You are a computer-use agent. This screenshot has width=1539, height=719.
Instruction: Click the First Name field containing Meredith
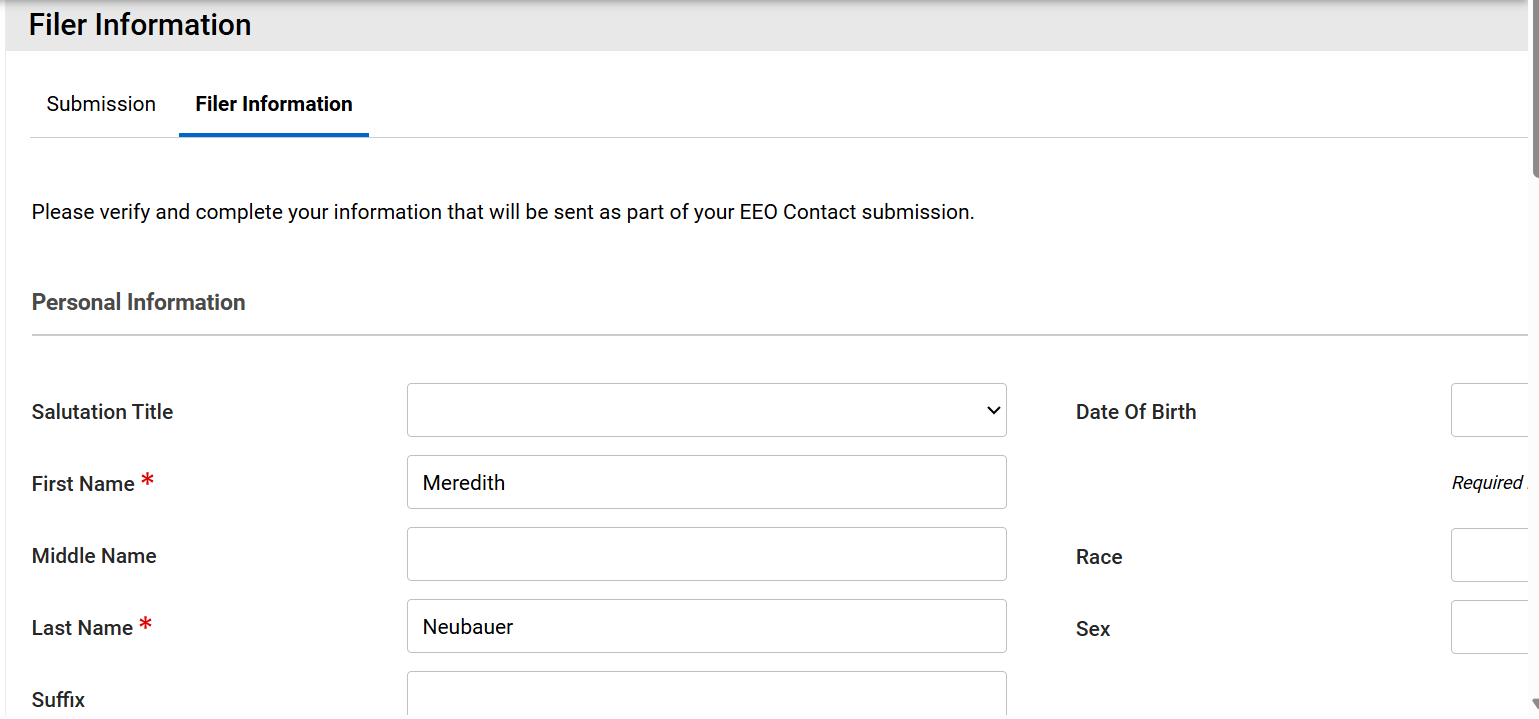pyautogui.click(x=706, y=482)
